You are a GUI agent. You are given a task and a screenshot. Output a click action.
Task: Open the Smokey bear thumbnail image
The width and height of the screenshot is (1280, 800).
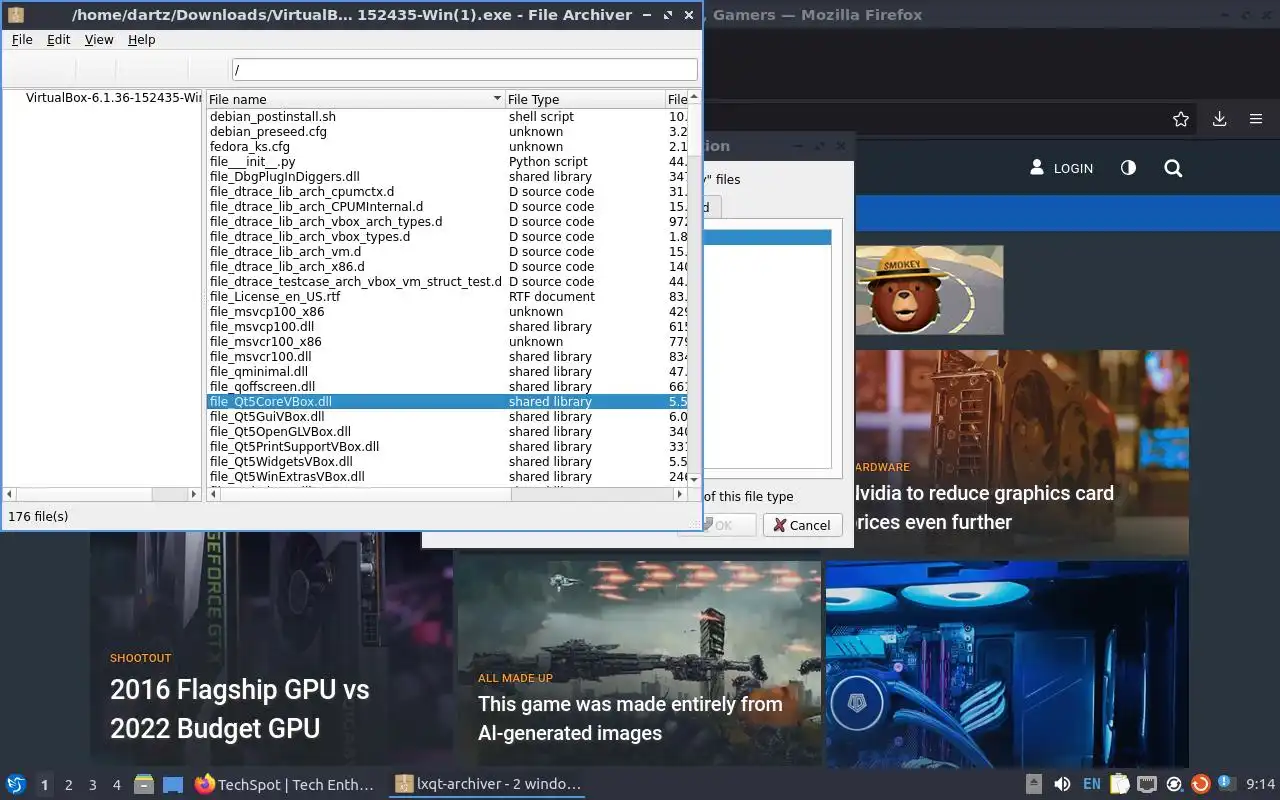928,290
